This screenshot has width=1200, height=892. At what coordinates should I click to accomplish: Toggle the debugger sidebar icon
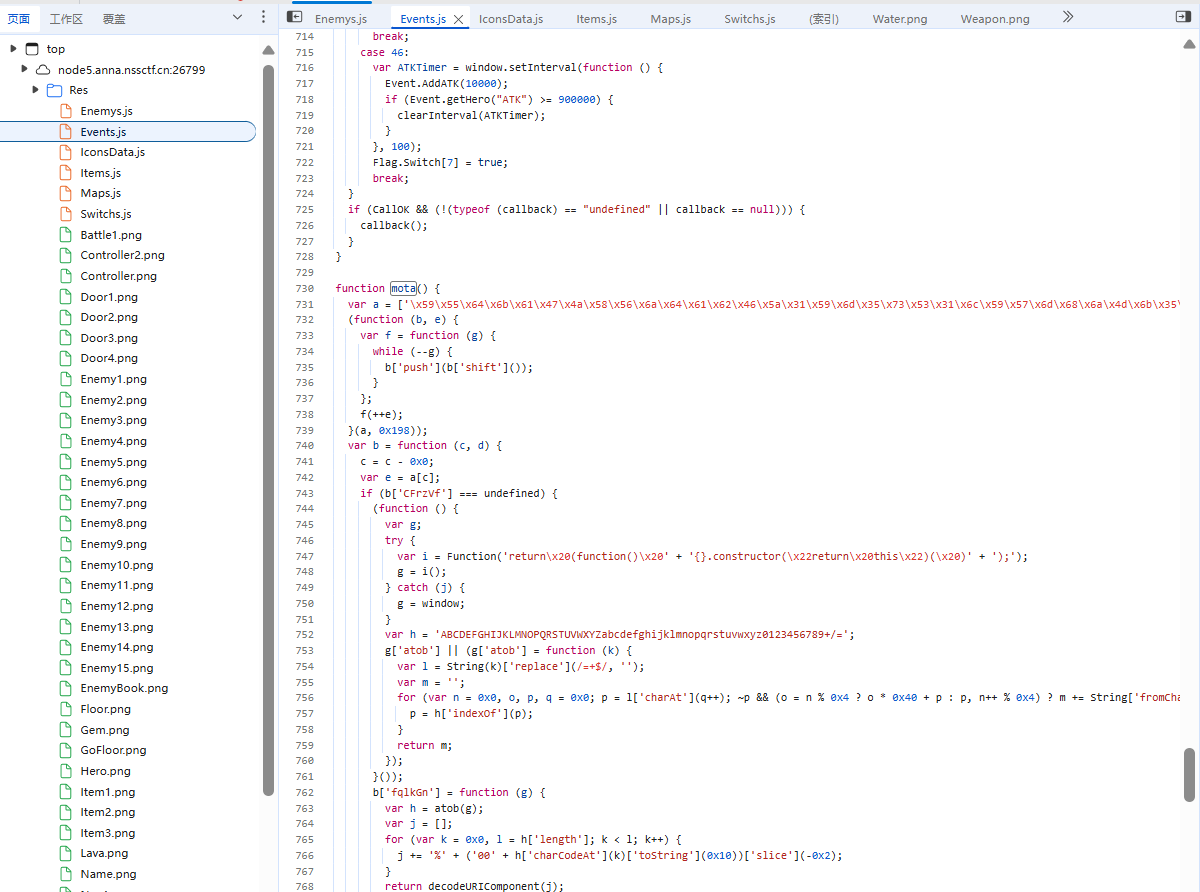1182,17
